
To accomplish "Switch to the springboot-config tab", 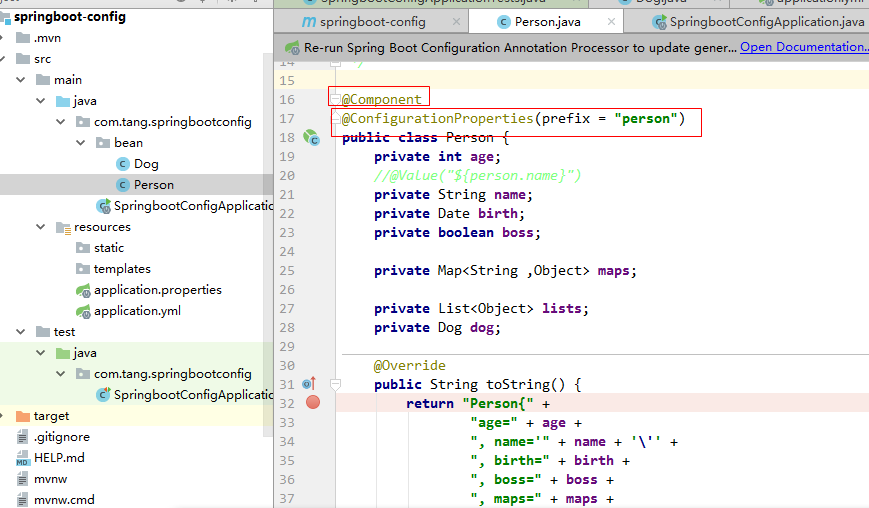I will (x=372, y=22).
